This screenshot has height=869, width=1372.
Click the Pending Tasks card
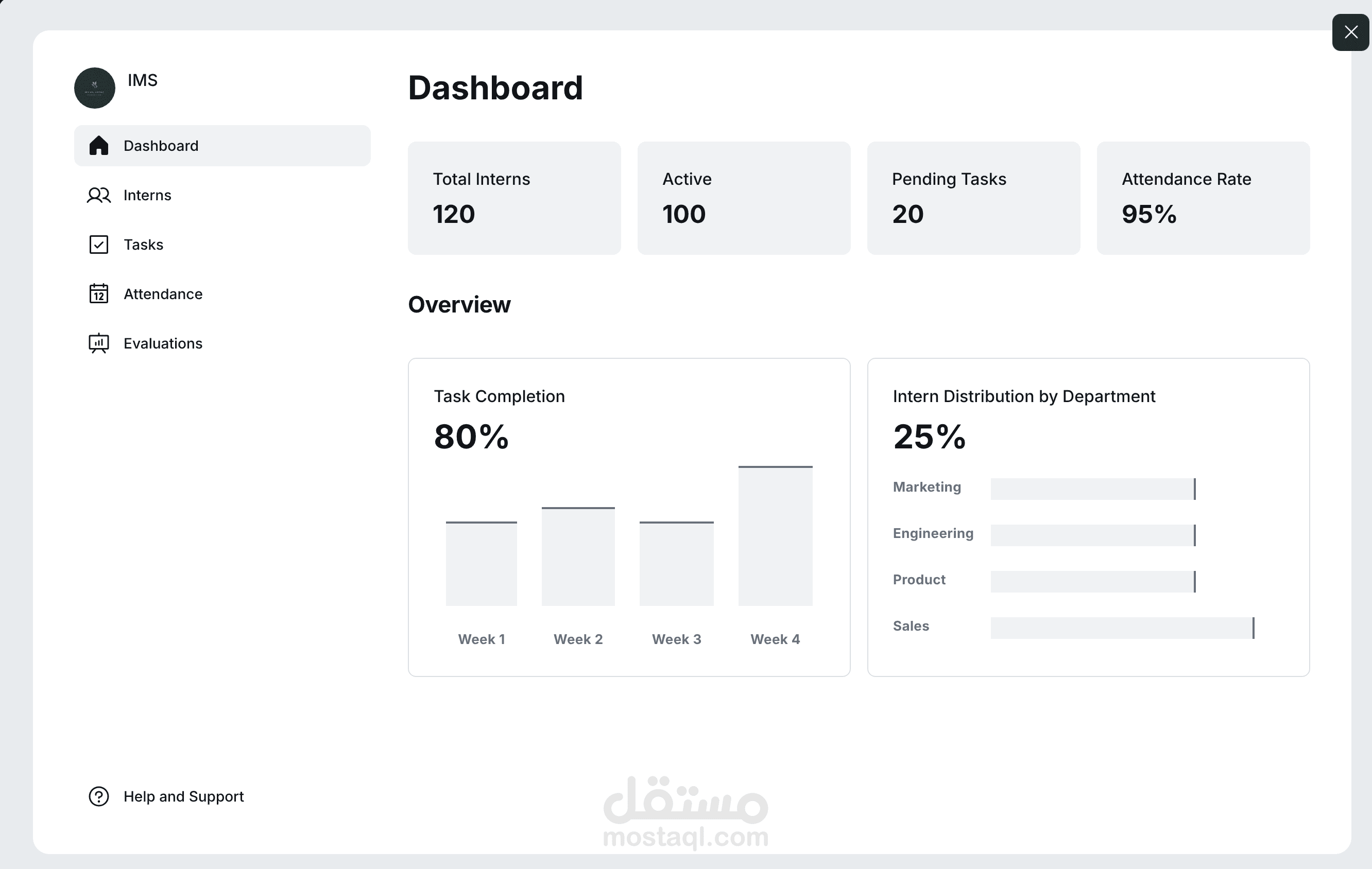[972, 198]
